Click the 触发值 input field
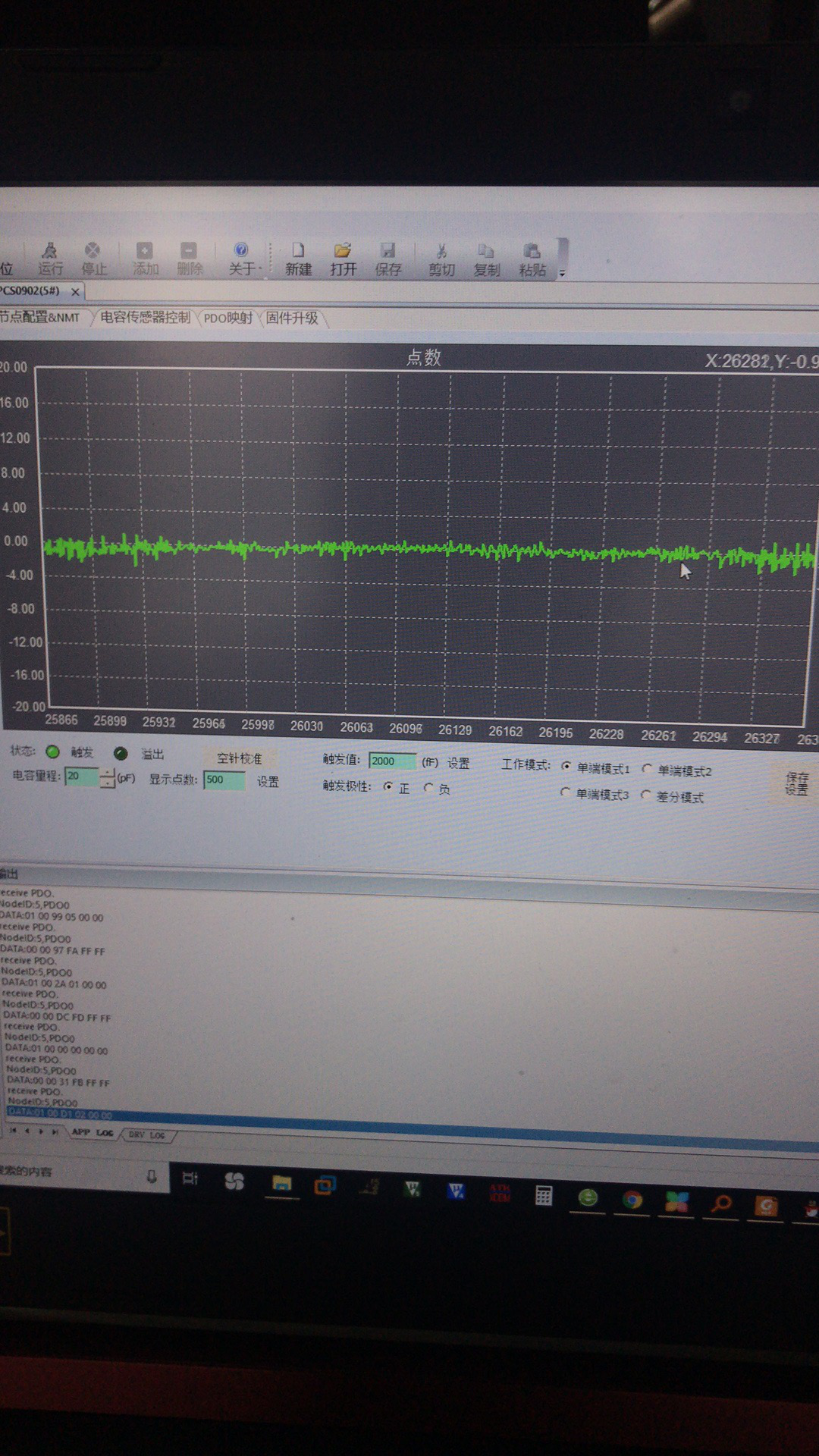The height and width of the screenshot is (1456, 819). [x=391, y=761]
